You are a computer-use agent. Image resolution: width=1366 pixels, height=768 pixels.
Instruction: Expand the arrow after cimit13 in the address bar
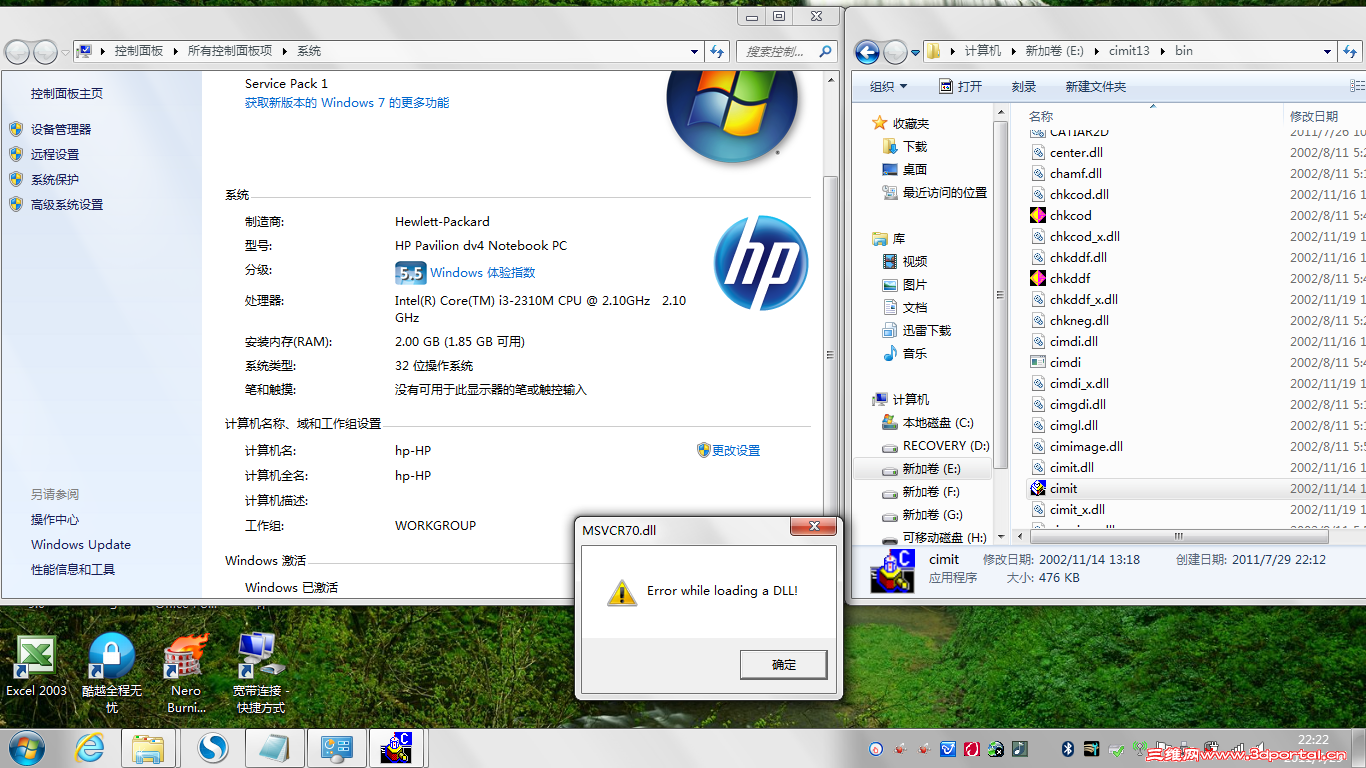point(1163,51)
